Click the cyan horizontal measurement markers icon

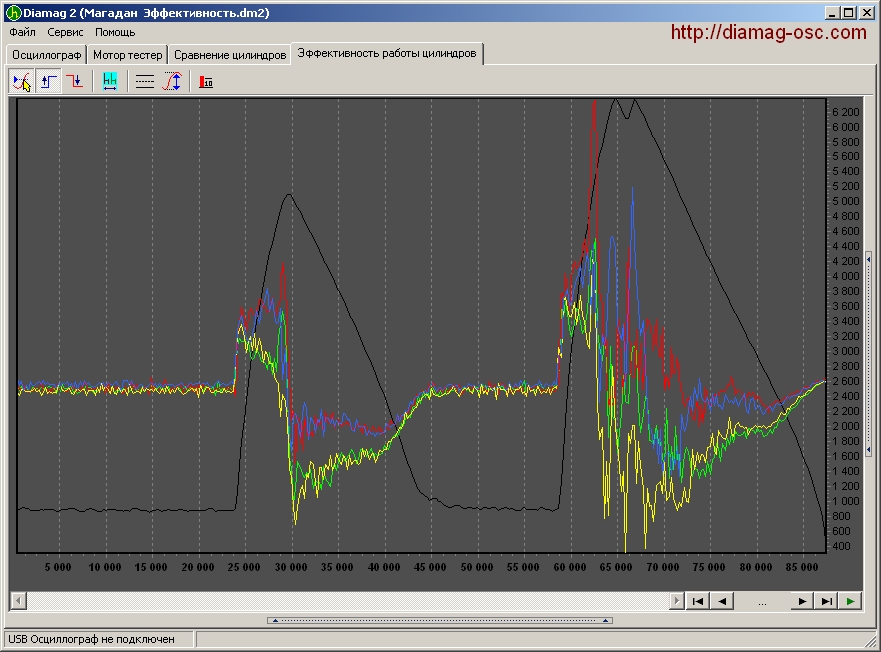pyautogui.click(x=110, y=82)
